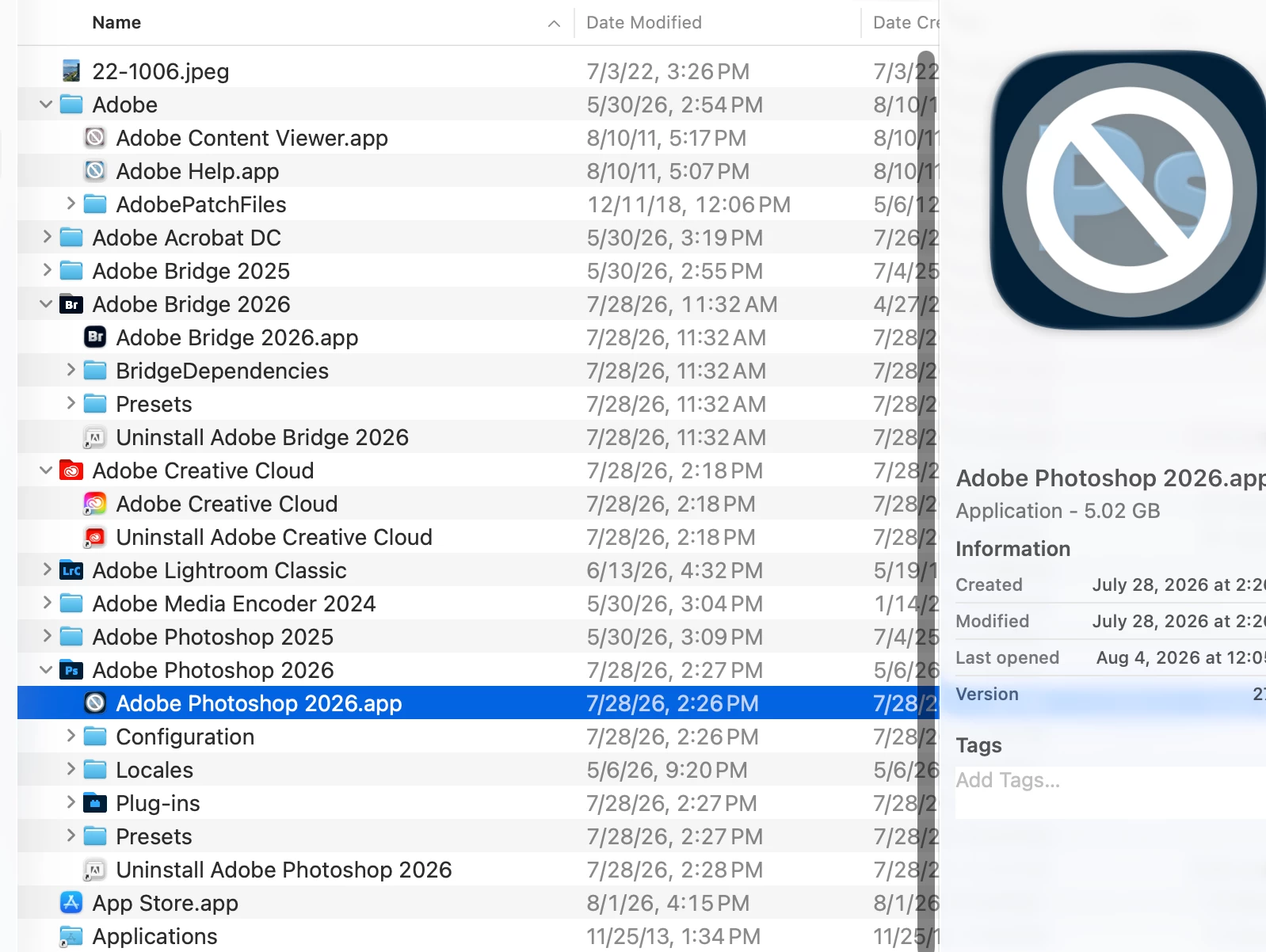Sort by the Name column header

[116, 23]
